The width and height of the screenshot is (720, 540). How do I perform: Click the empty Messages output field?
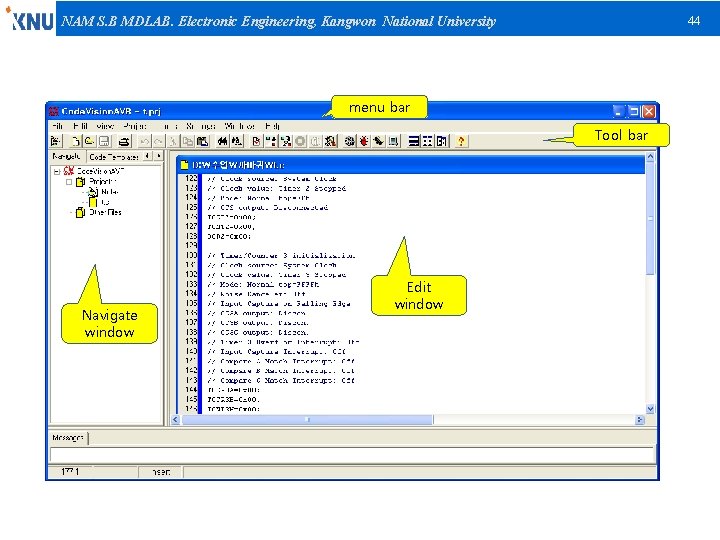(352, 455)
